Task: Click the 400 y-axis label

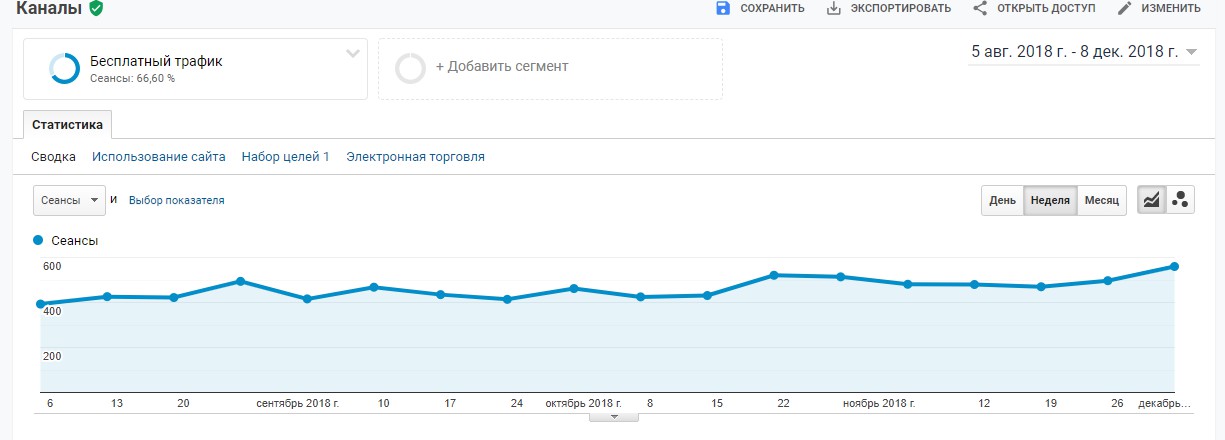Action: point(52,312)
